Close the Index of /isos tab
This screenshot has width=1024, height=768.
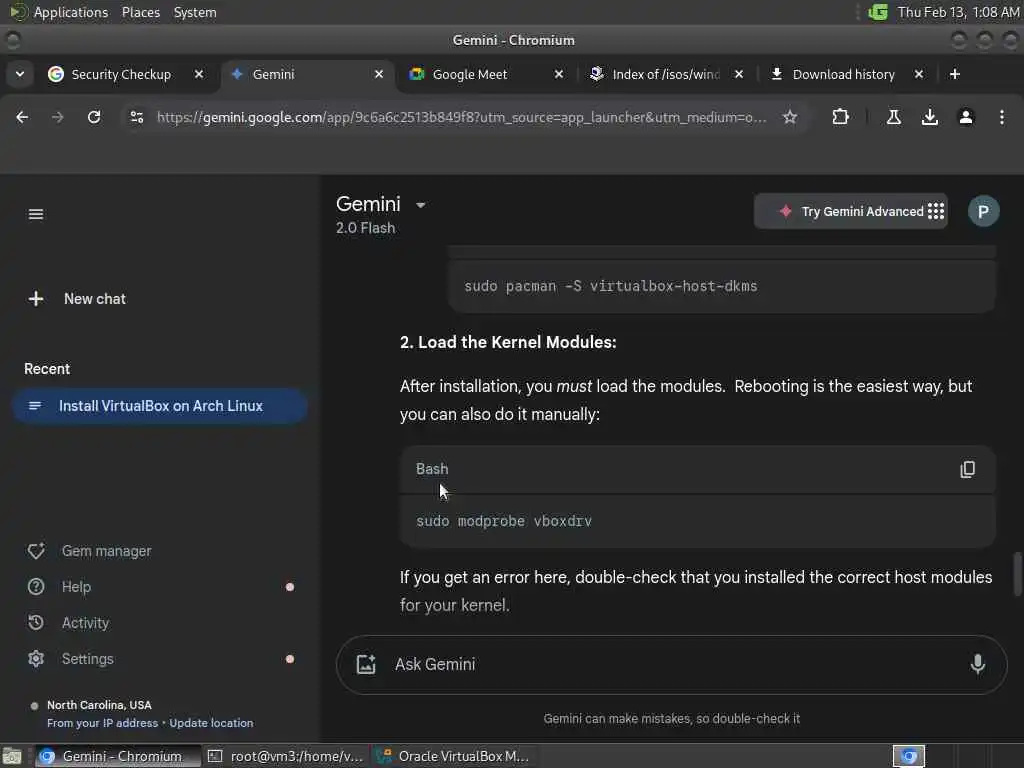click(x=739, y=74)
